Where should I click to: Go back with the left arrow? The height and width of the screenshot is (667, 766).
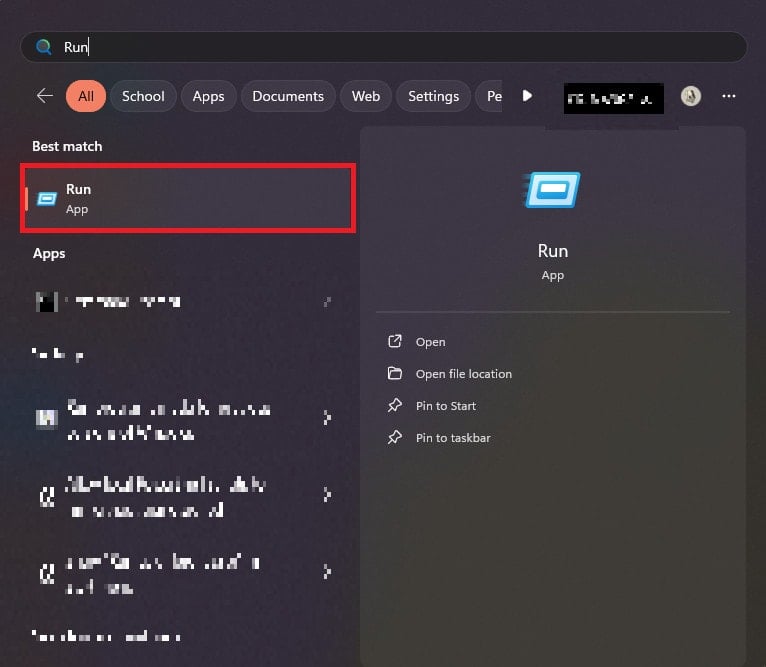pyautogui.click(x=45, y=96)
